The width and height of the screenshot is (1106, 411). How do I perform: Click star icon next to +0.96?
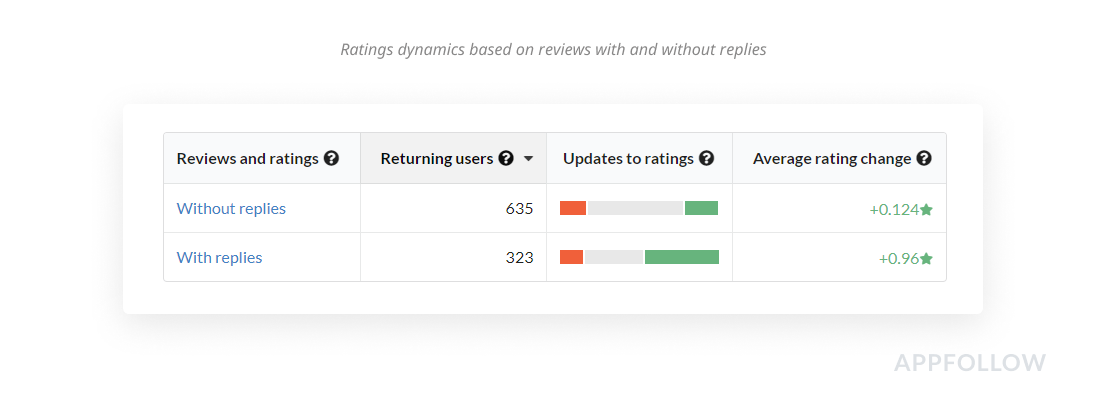(926, 258)
